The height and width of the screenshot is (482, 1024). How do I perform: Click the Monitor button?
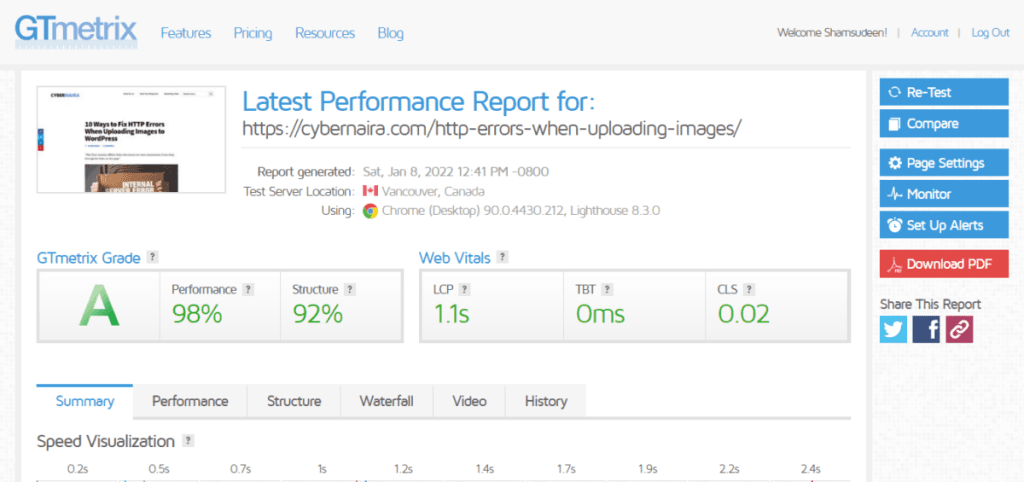coord(944,194)
